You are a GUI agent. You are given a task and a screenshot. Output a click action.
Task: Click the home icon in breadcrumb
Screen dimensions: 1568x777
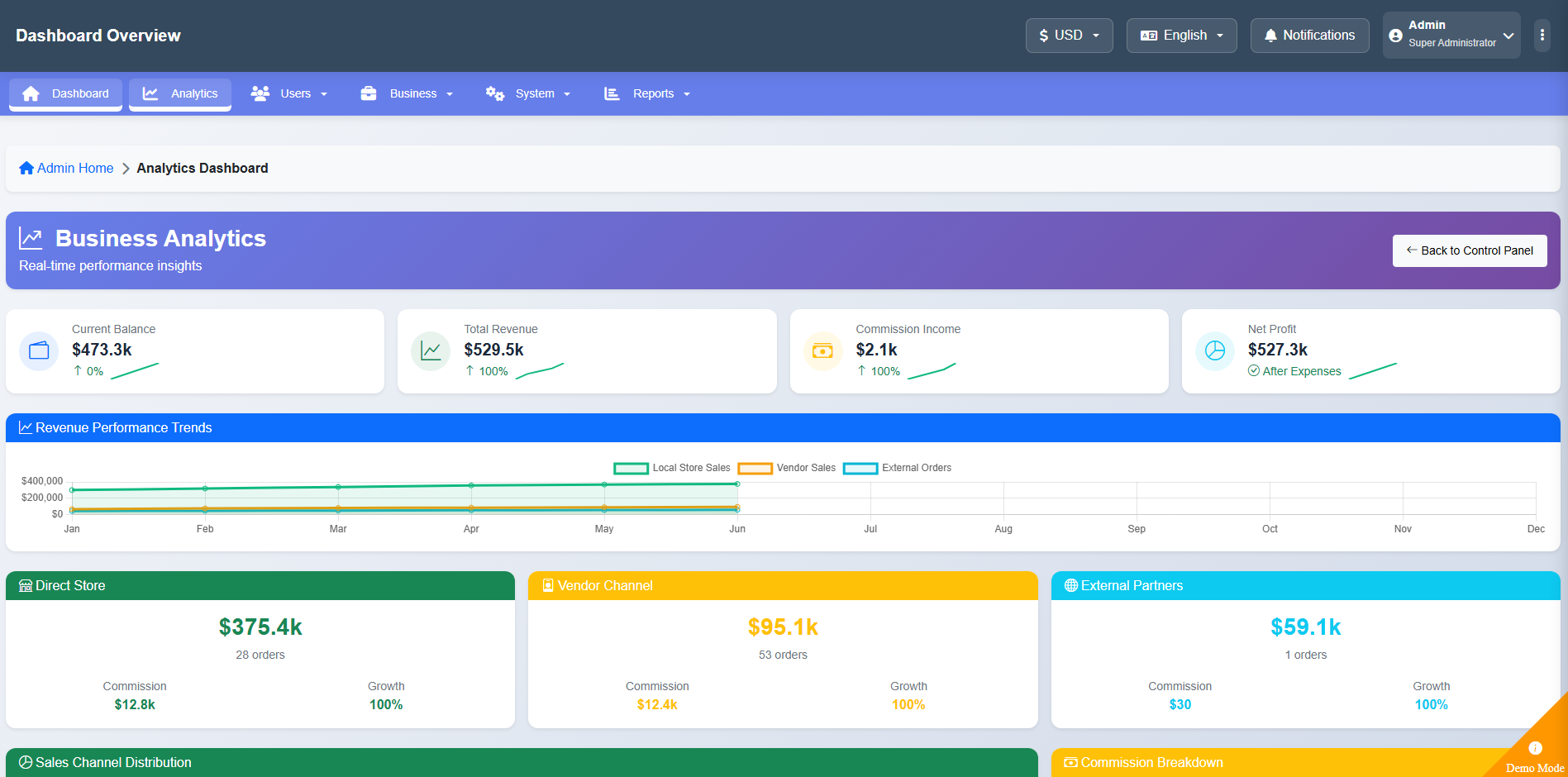coord(26,168)
